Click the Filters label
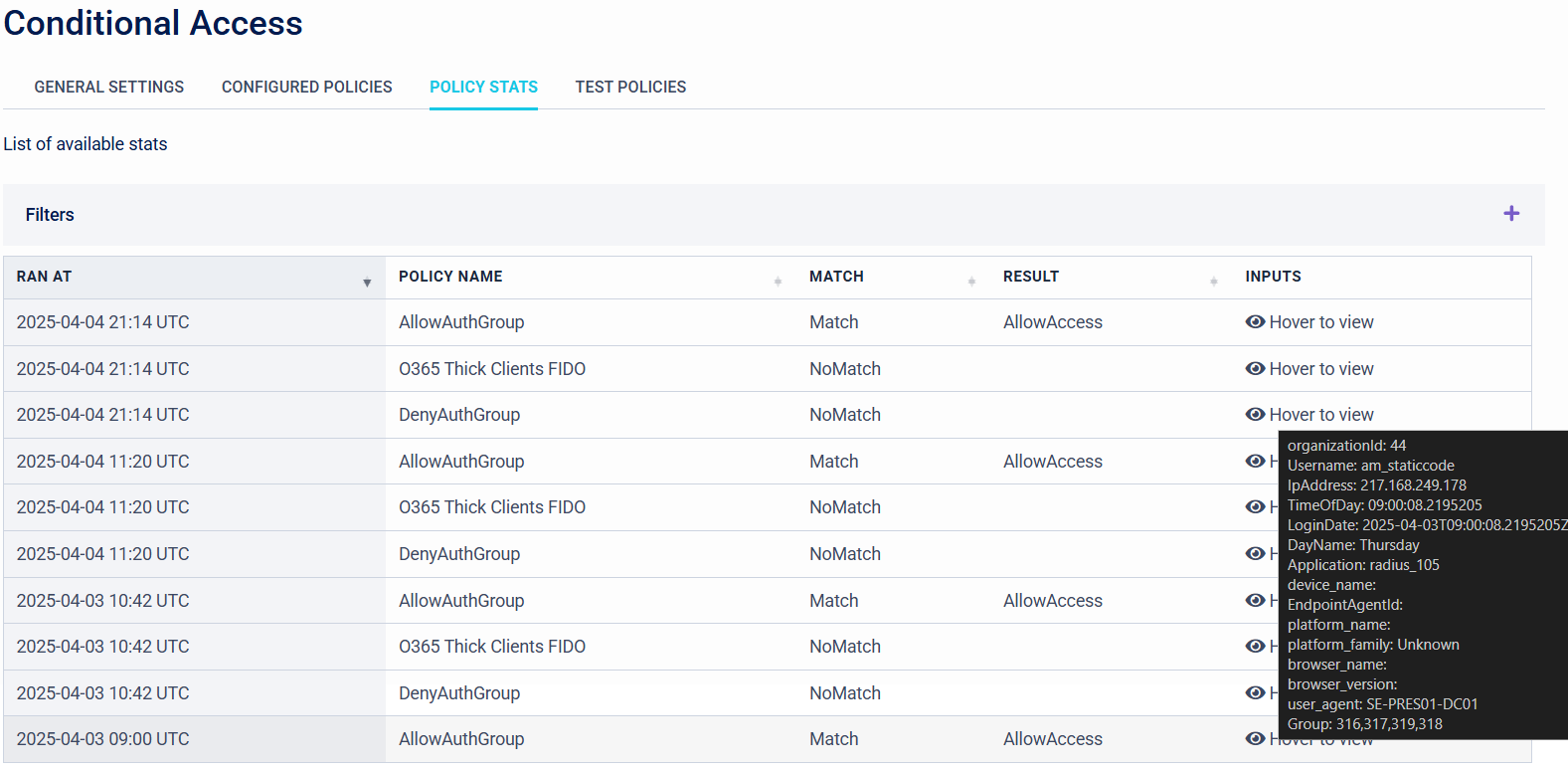The width and height of the screenshot is (1568, 771). click(x=50, y=215)
